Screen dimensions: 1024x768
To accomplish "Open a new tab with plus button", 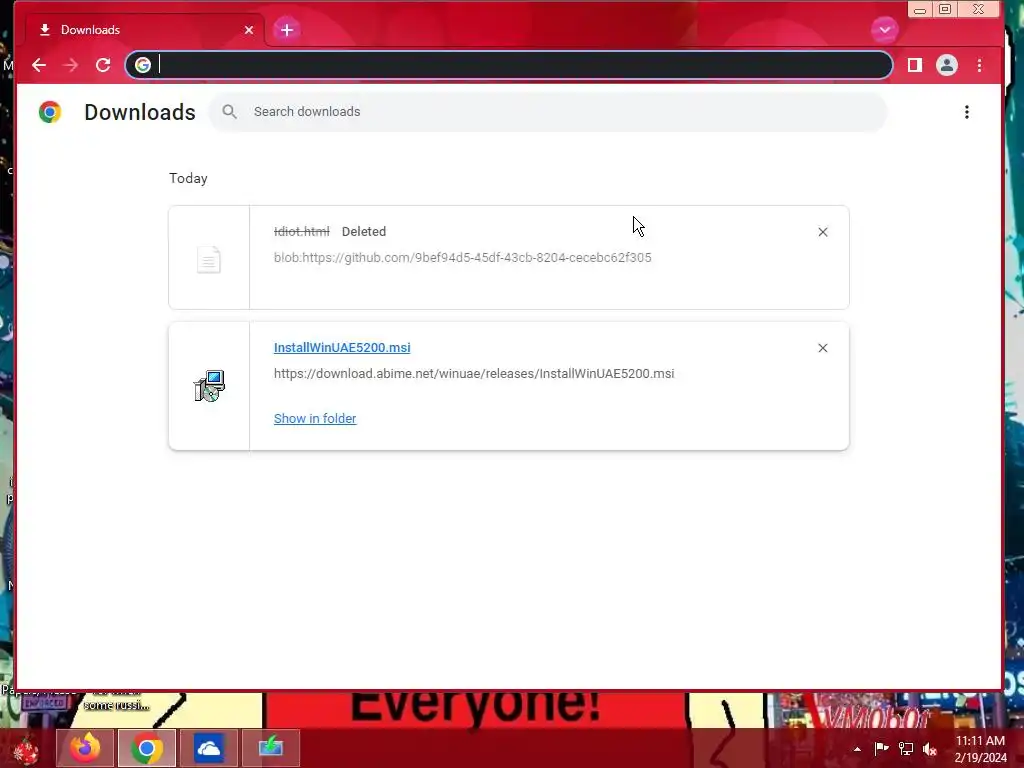I will (287, 30).
